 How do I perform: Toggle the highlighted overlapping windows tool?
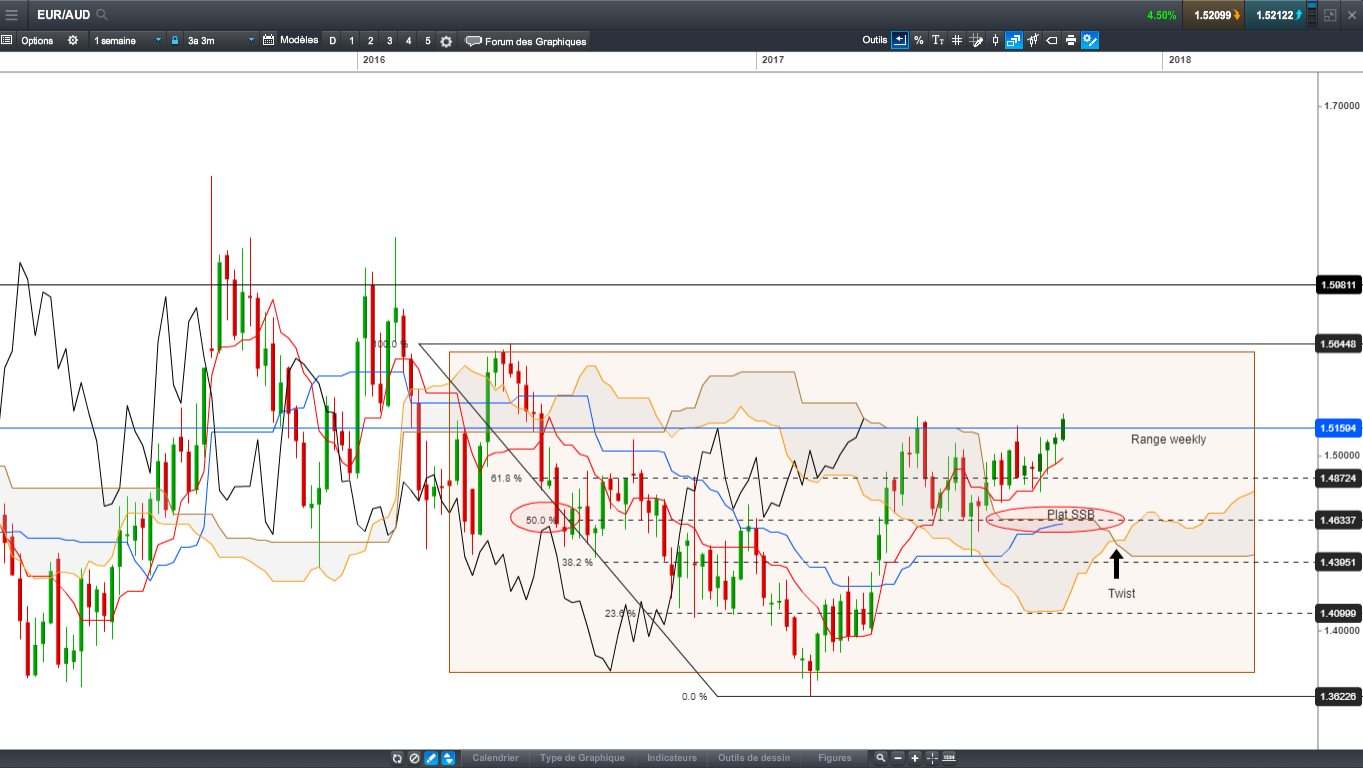[x=1014, y=40]
